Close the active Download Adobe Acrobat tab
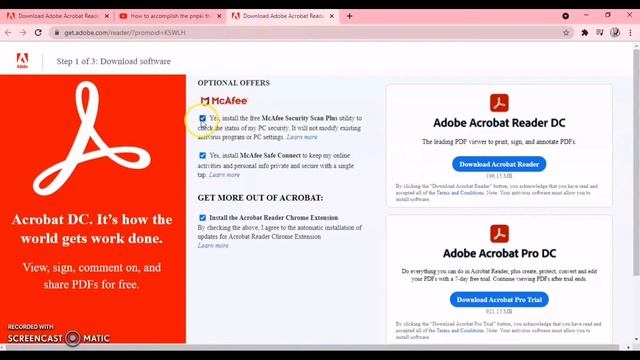The width and height of the screenshot is (640, 360). (332, 16)
